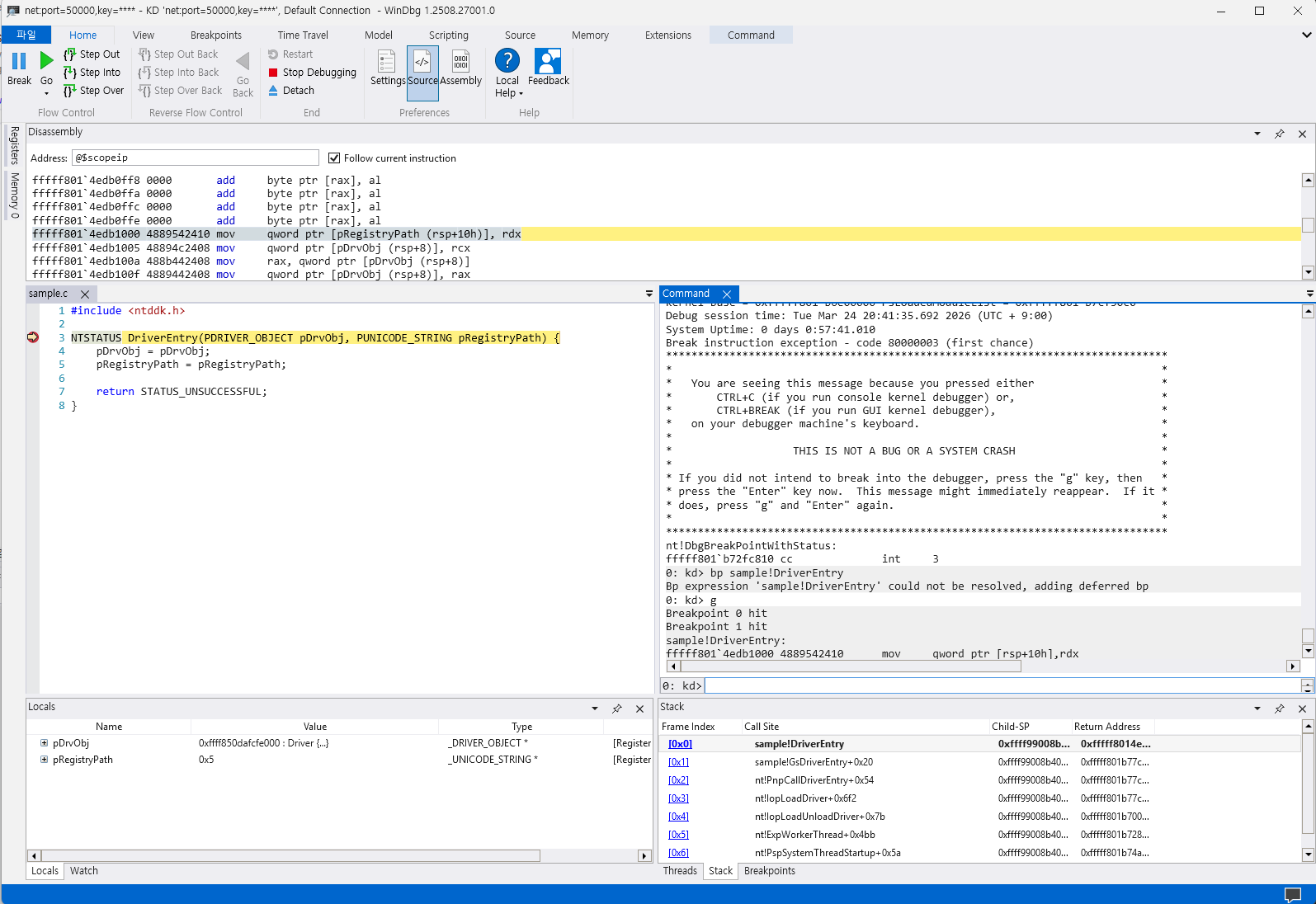Pin the Disassembly panel
This screenshot has width=1316, height=904.
click(1279, 134)
